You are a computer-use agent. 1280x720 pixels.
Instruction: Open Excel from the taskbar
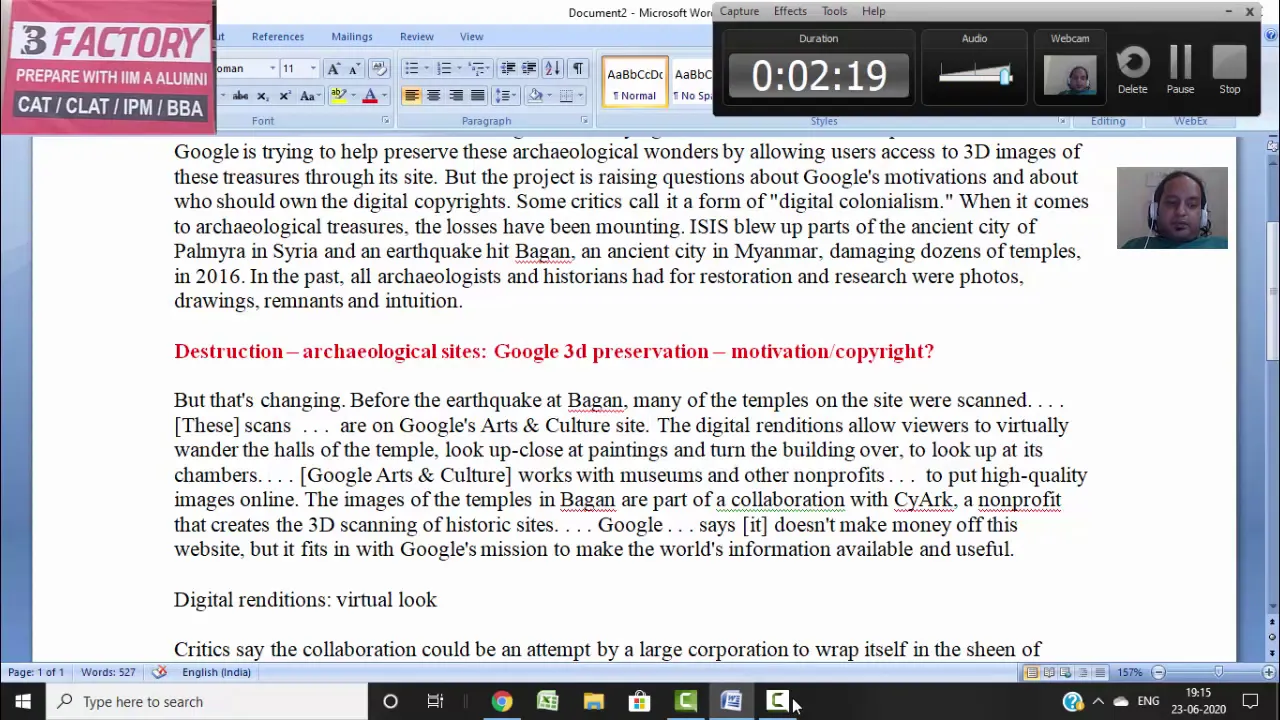(548, 701)
